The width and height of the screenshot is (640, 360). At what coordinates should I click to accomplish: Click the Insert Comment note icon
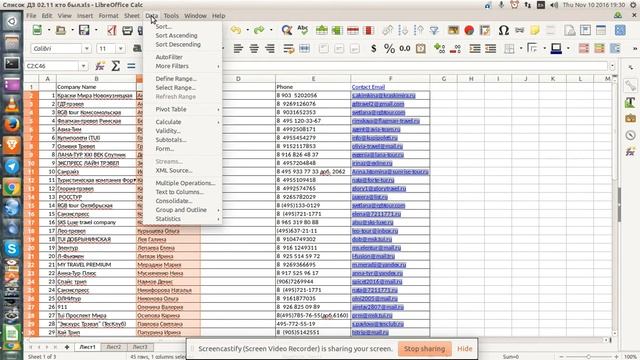pos(535,30)
